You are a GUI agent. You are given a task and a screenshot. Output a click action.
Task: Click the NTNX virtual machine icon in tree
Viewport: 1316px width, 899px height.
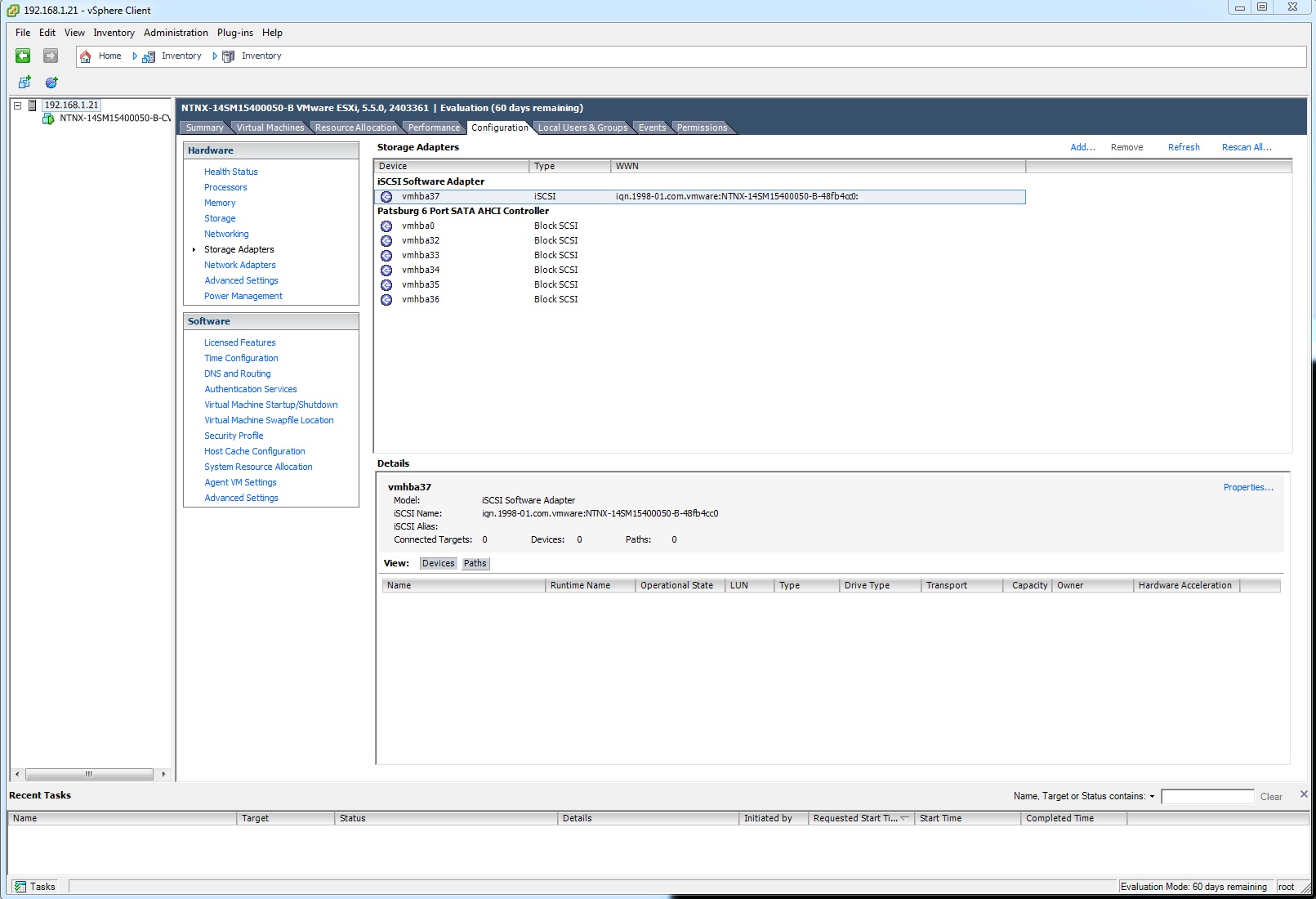pos(48,119)
